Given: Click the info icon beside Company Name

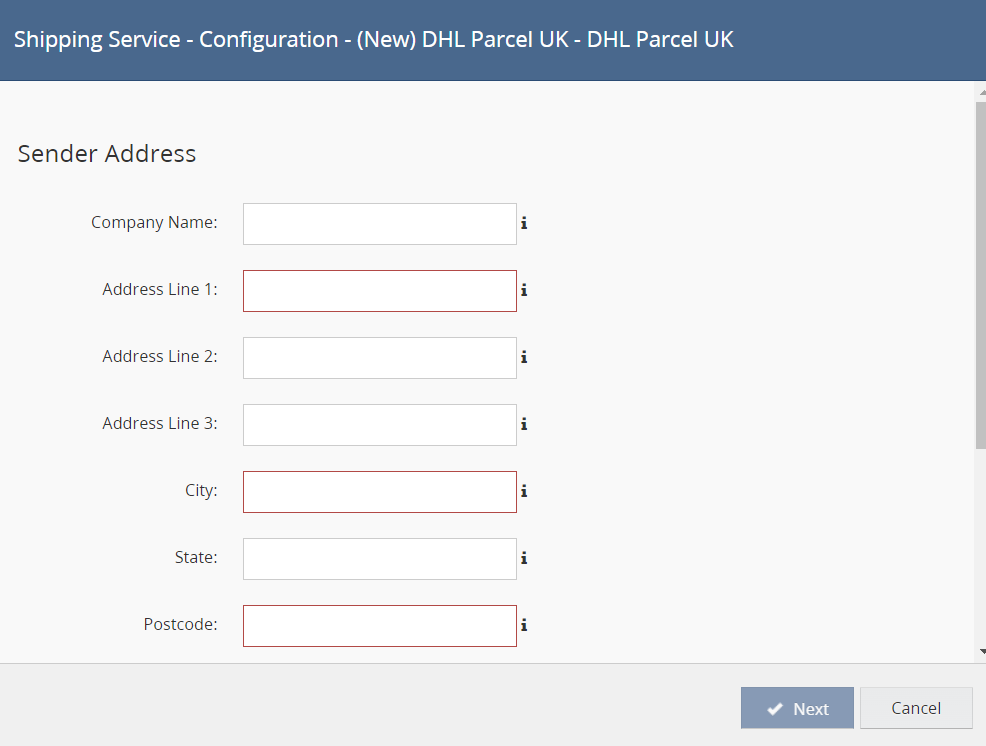Looking at the screenshot, I should click(x=524, y=223).
